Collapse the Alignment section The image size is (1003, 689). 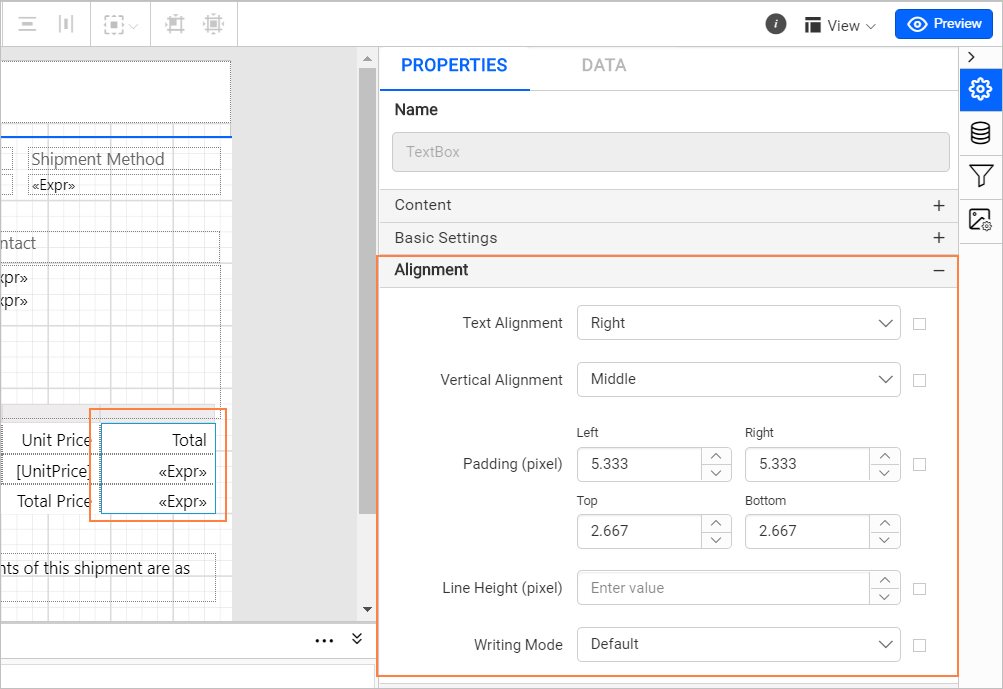[x=938, y=270]
